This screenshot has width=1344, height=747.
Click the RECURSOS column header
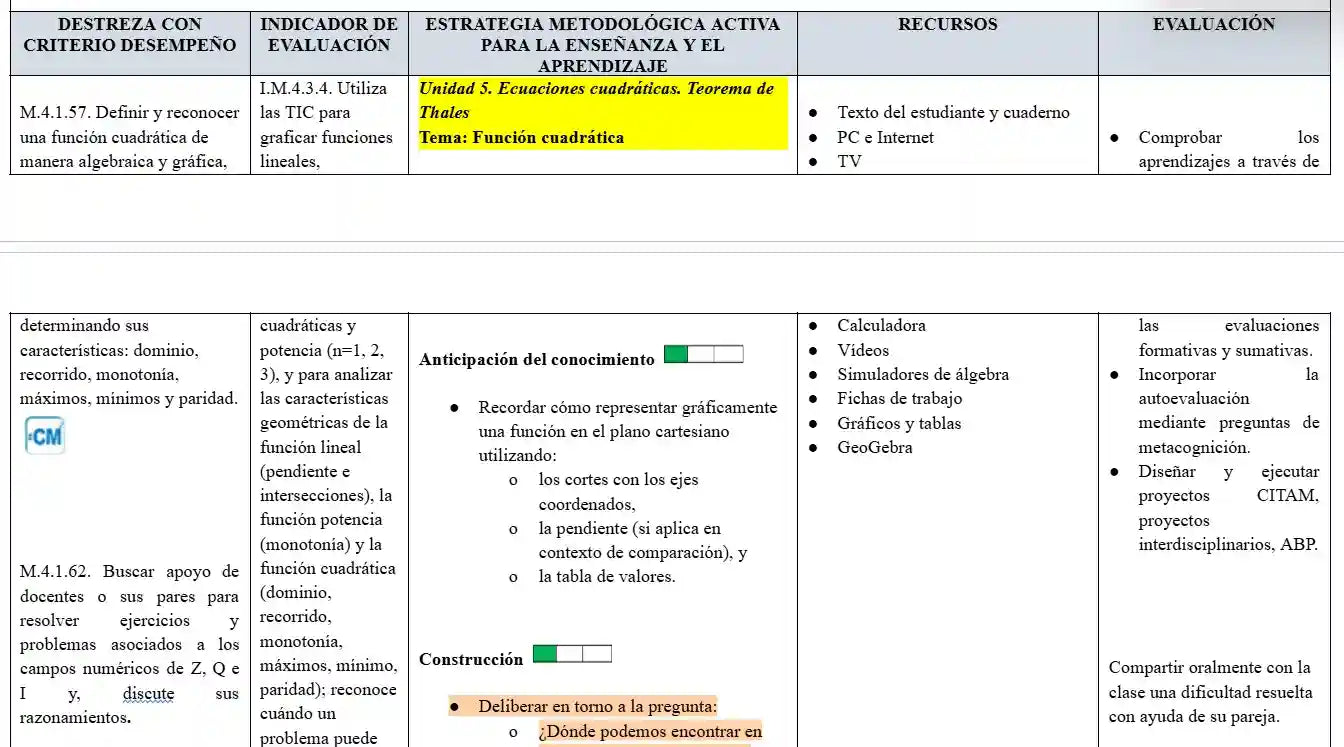click(x=947, y=25)
